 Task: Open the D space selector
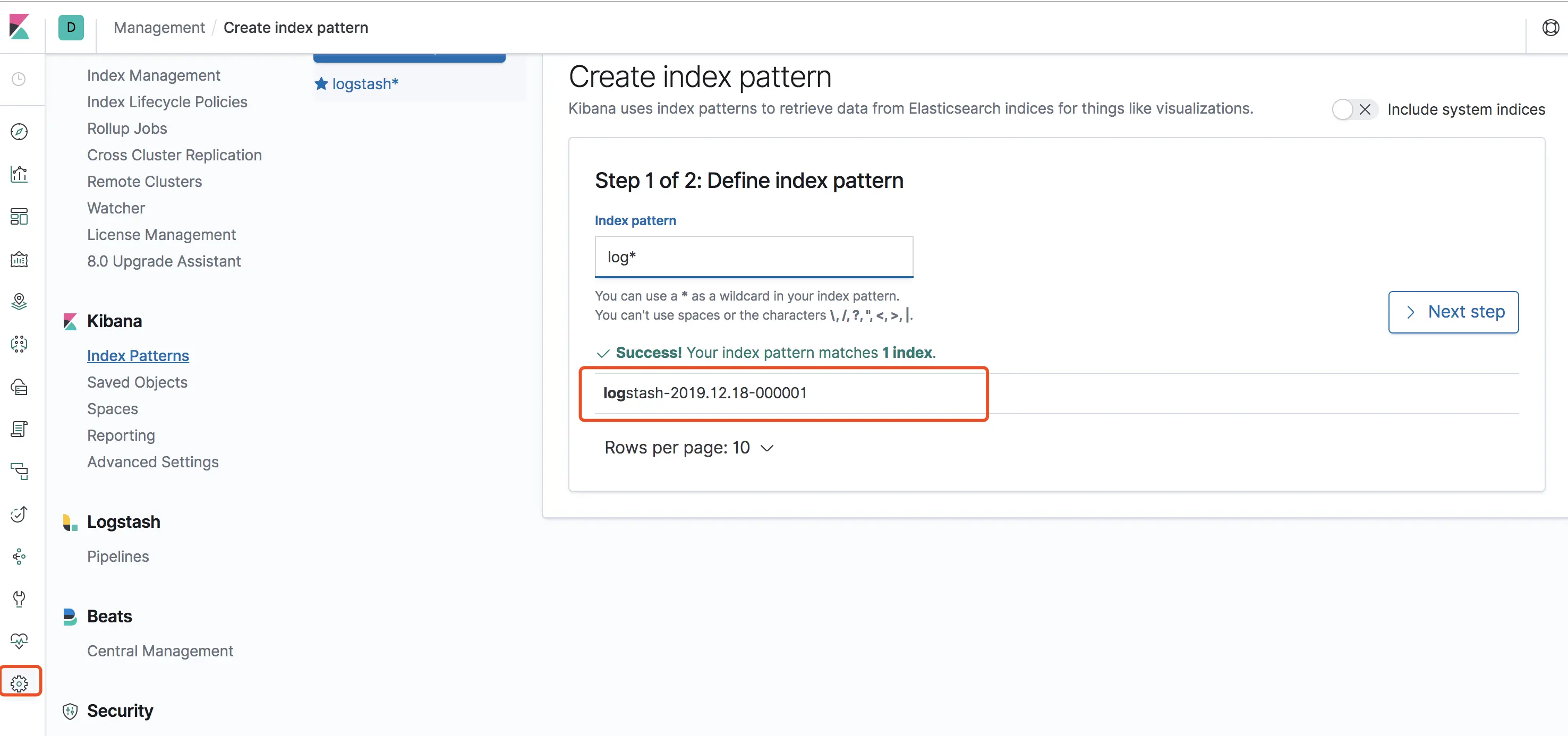(x=71, y=28)
